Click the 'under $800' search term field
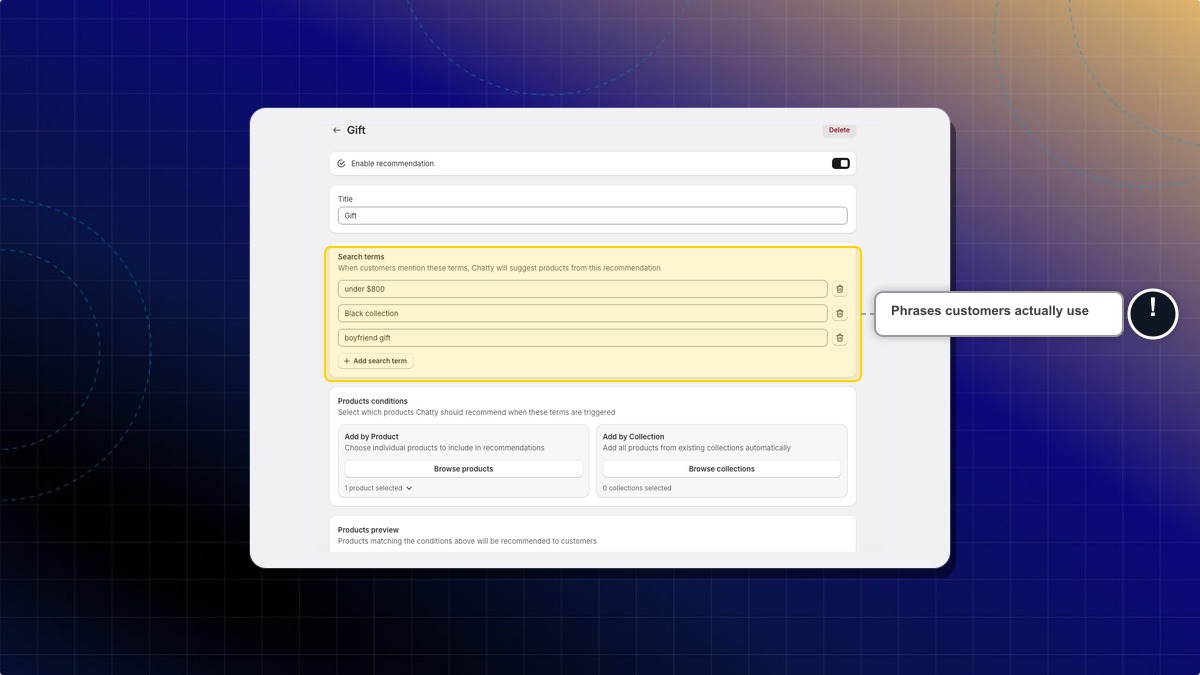Viewport: 1200px width, 675px height. click(583, 289)
